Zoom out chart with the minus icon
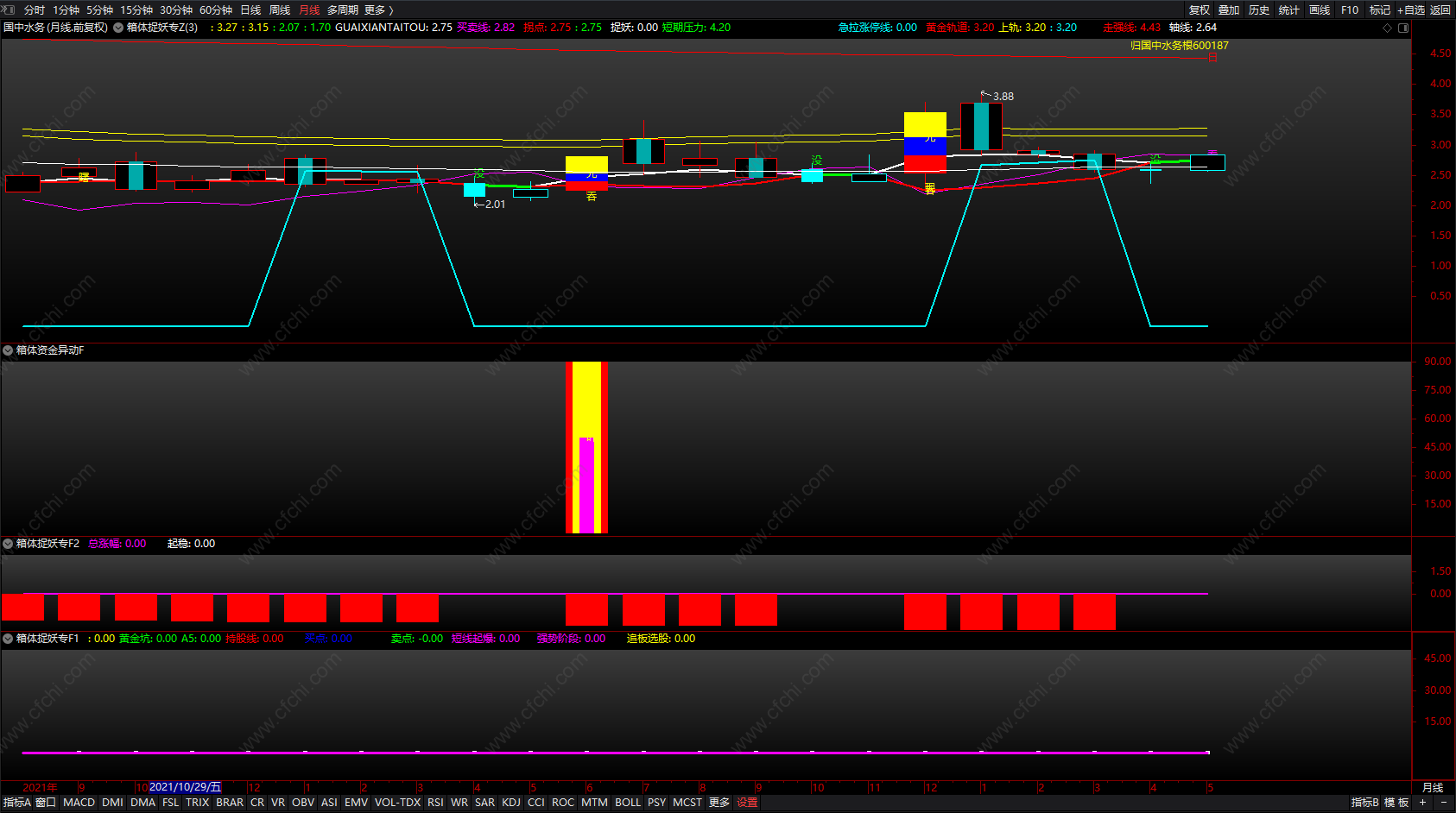Image resolution: width=1456 pixels, height=813 pixels. point(1443,803)
